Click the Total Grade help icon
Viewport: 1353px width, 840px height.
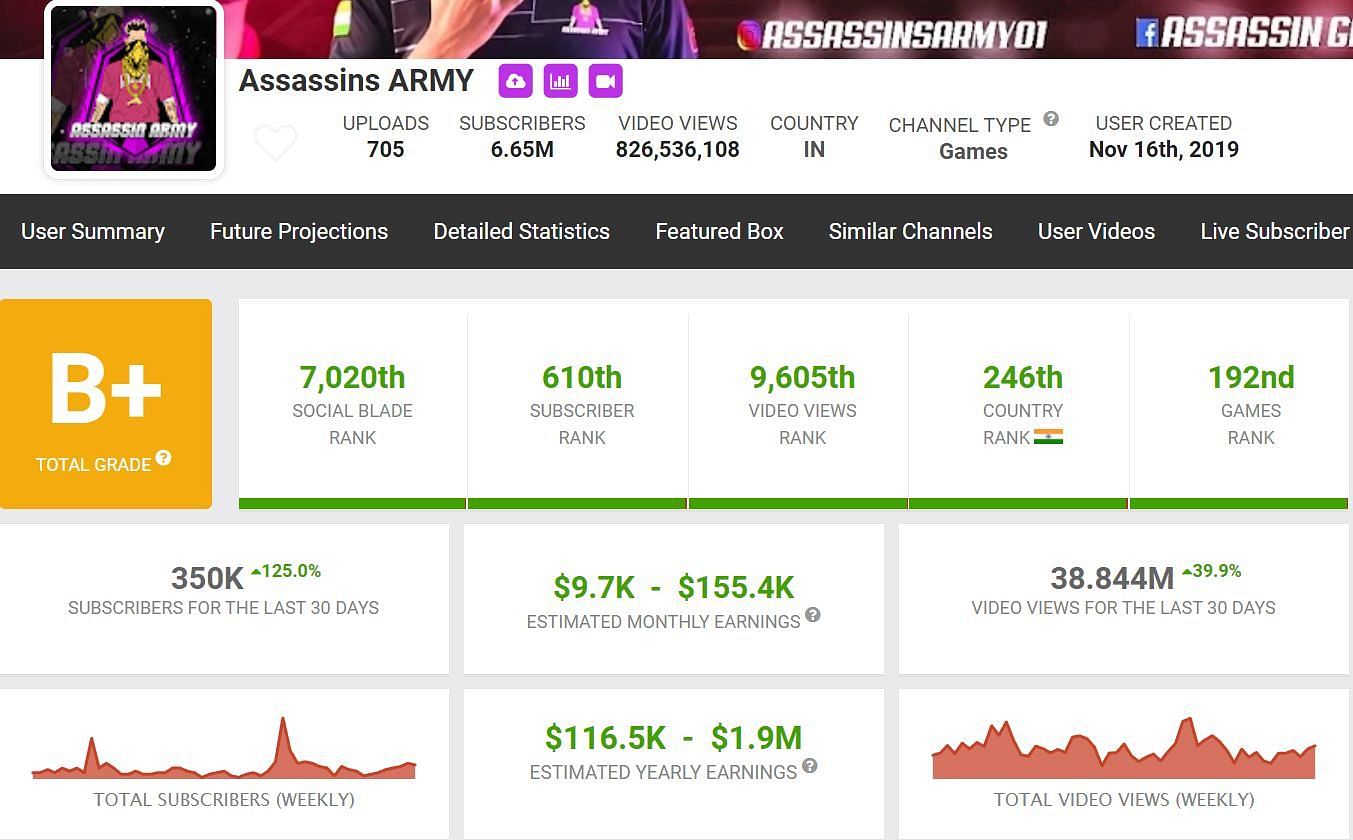tap(163, 458)
